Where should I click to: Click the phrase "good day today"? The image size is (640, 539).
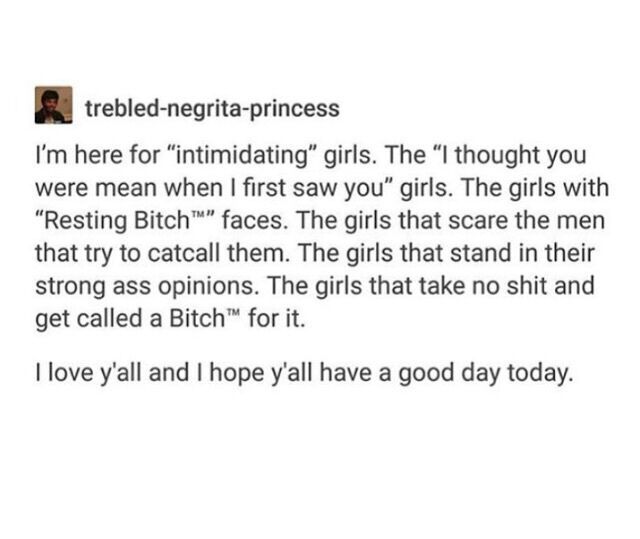point(483,374)
